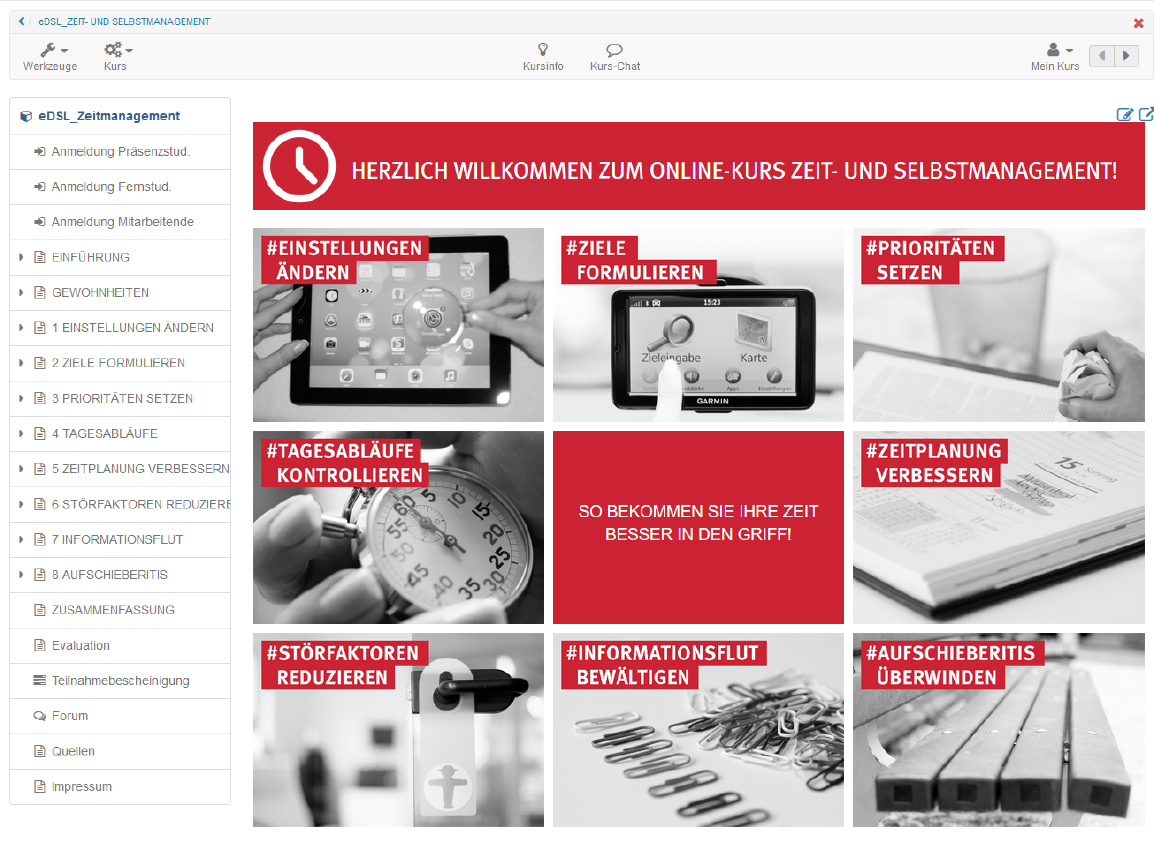This screenshot has height=851, width=1154.
Task: Close the course with red X
Action: click(x=1138, y=22)
